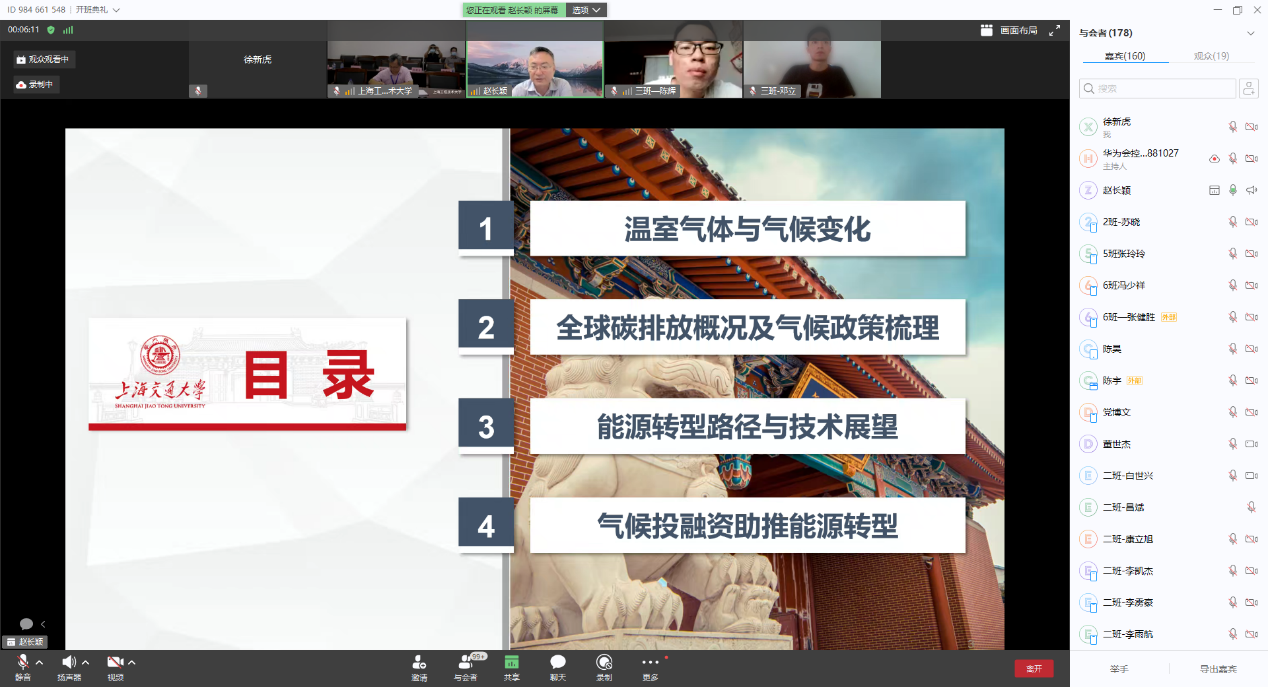Open the More (更多) options icon

coord(650,663)
